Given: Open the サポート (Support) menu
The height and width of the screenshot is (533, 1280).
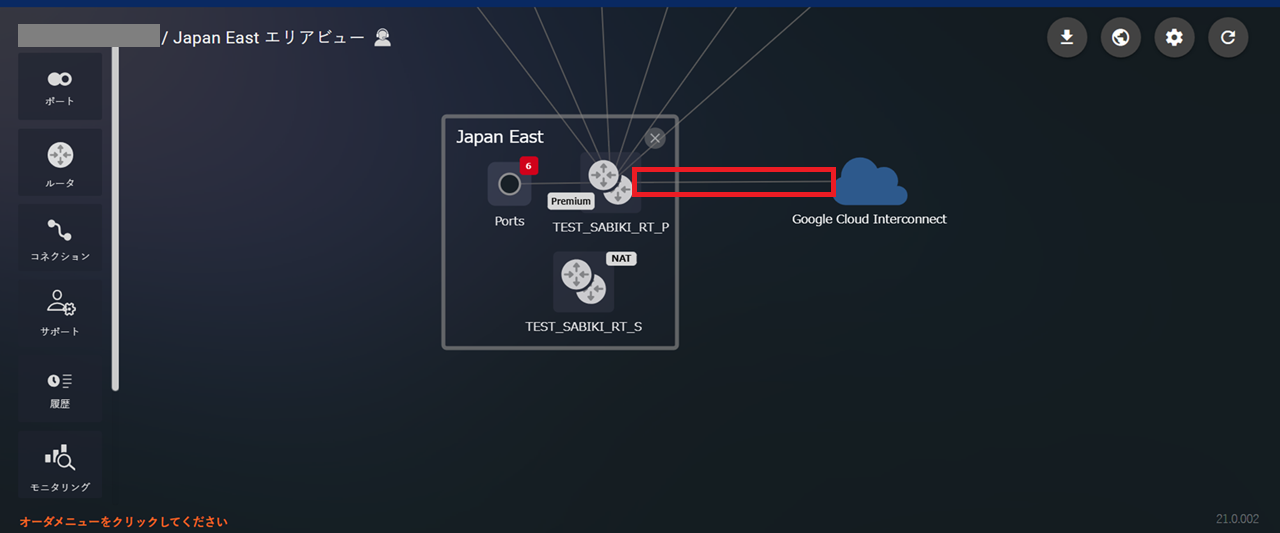Looking at the screenshot, I should click(60, 313).
